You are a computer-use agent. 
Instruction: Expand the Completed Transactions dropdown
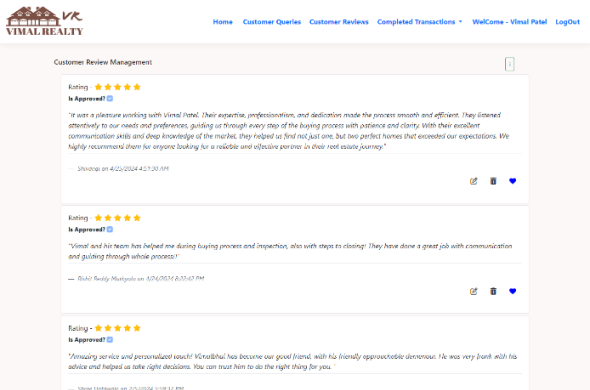click(x=420, y=22)
